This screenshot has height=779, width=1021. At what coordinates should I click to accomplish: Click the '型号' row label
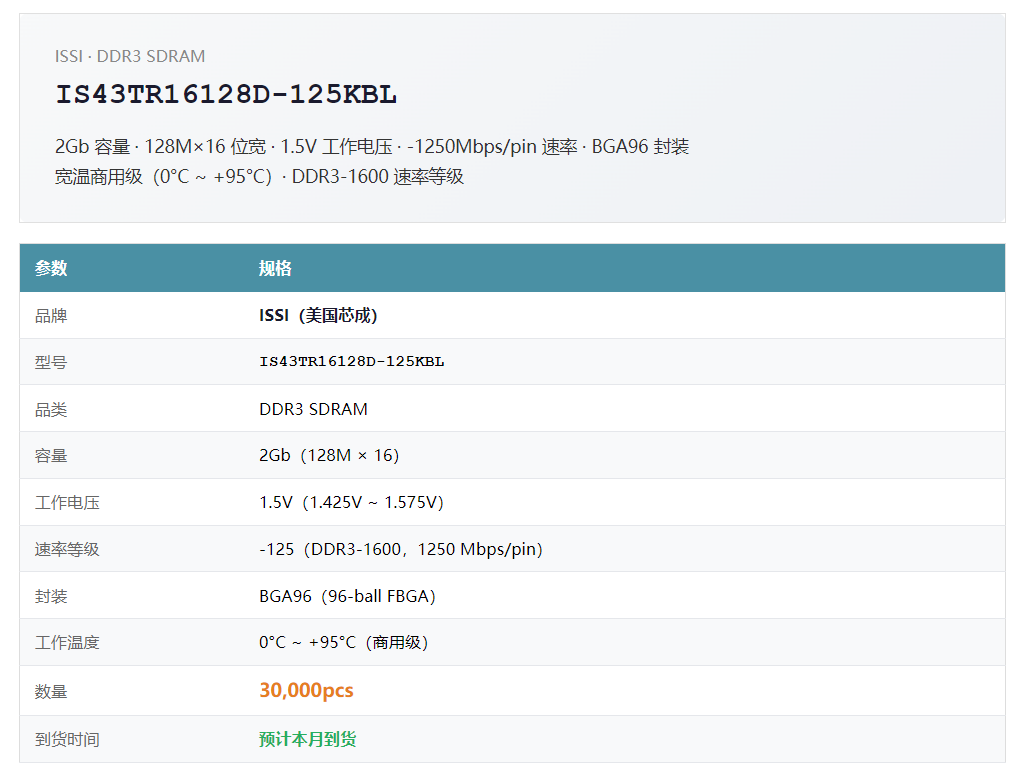point(51,362)
